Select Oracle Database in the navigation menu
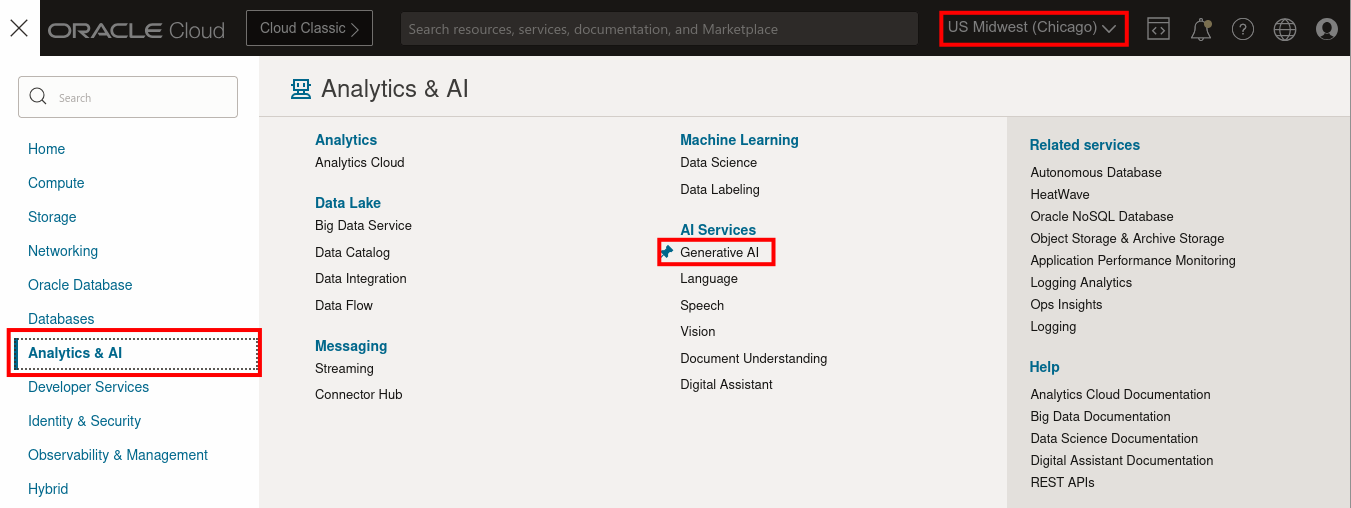 coord(80,285)
